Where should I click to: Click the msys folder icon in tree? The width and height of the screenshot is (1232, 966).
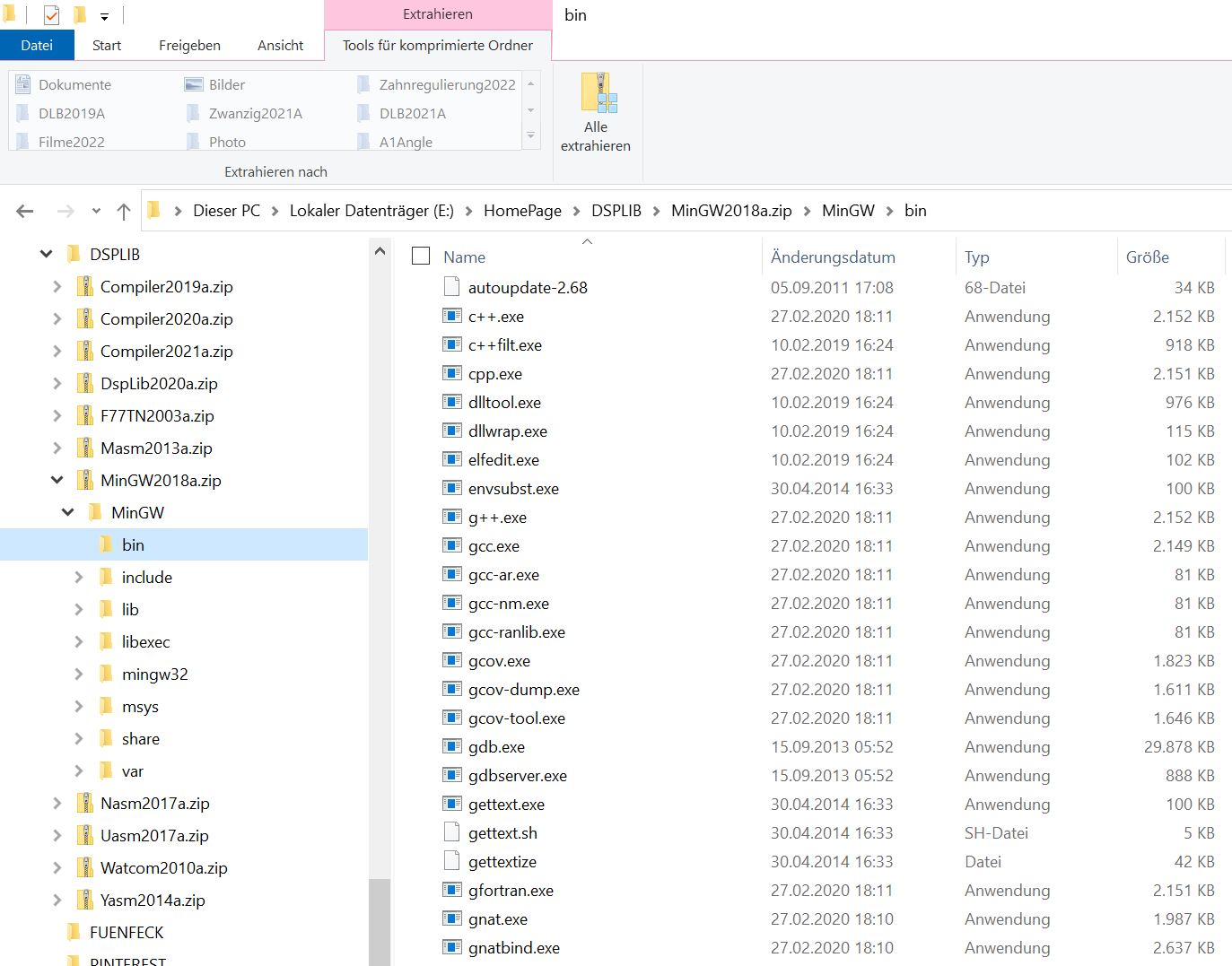point(106,706)
